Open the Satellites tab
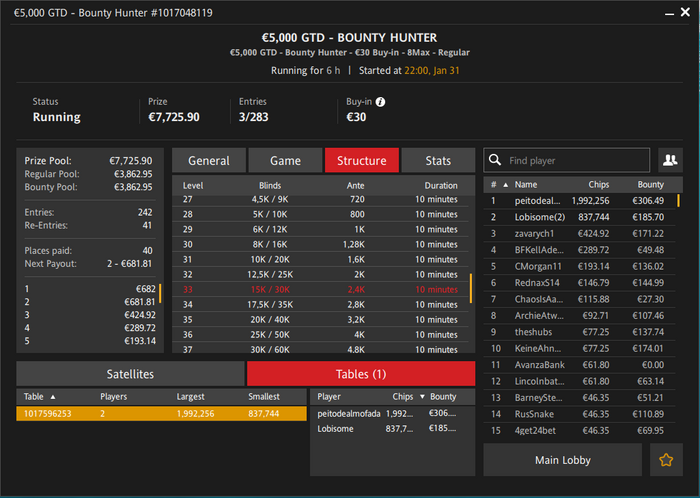 [x=130, y=374]
